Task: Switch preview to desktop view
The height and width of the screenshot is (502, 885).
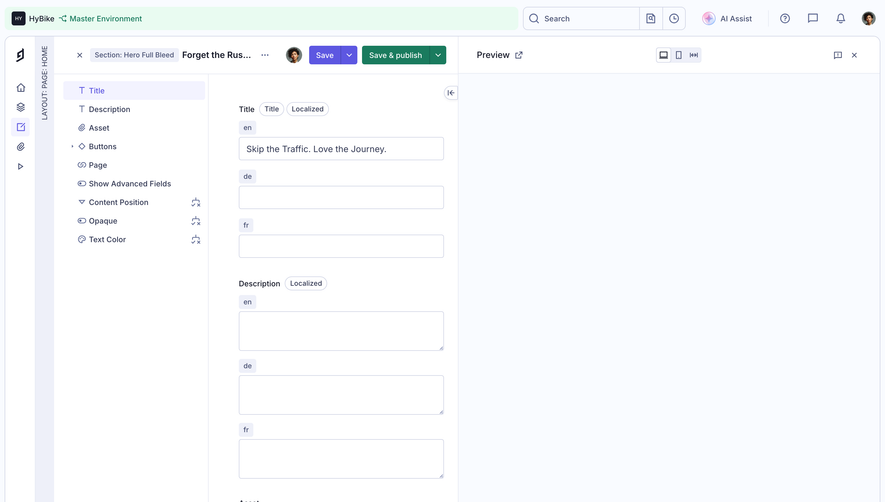Action: (664, 55)
